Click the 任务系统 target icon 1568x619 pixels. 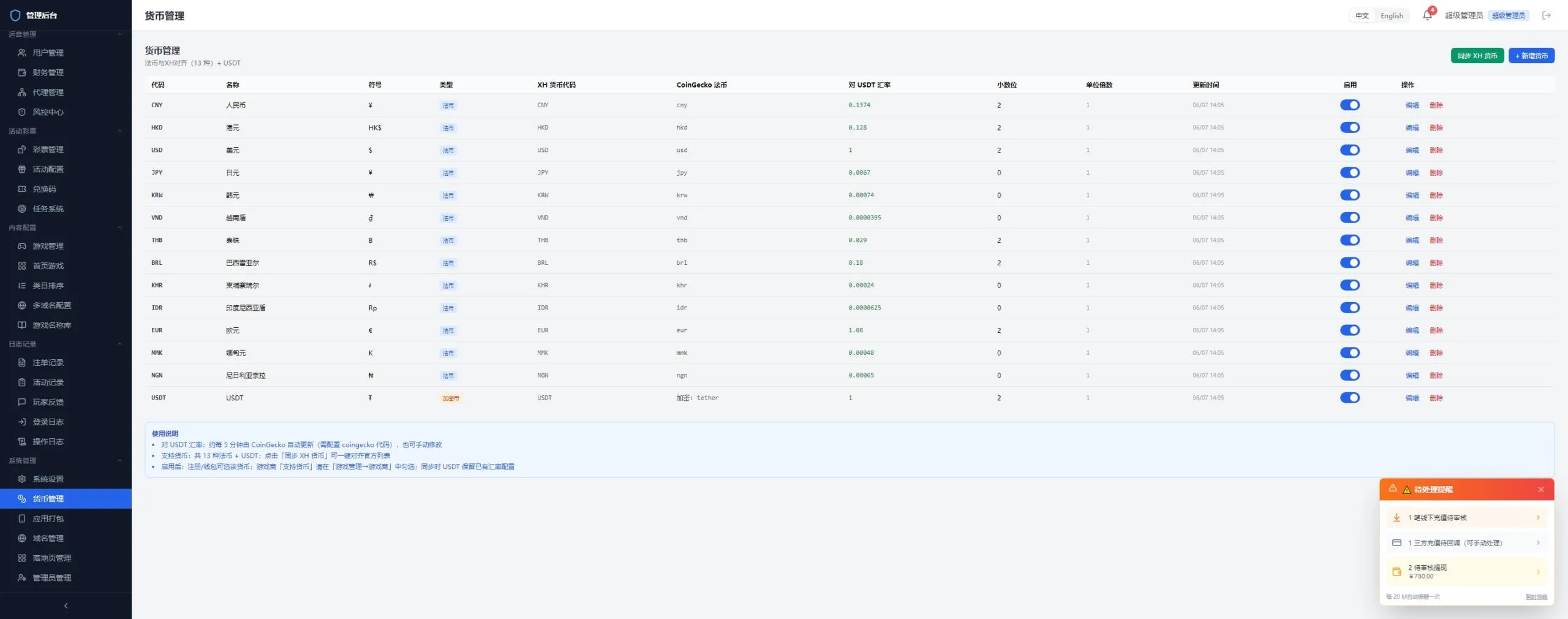tap(22, 209)
